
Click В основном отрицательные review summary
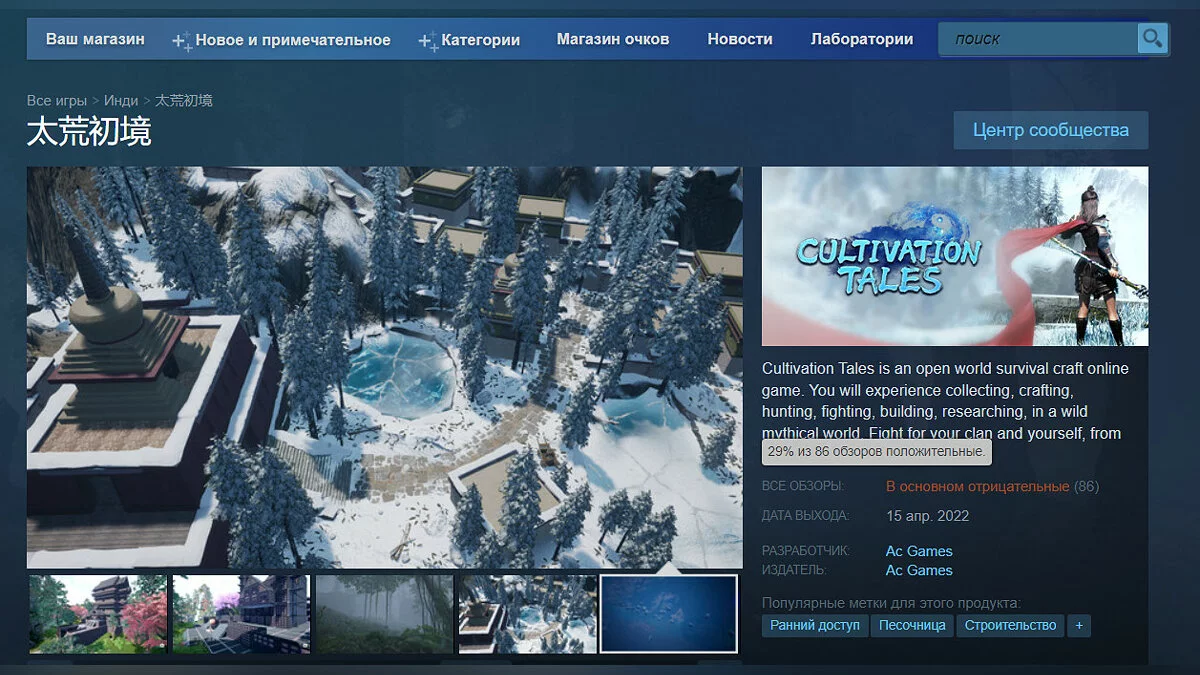tap(978, 487)
